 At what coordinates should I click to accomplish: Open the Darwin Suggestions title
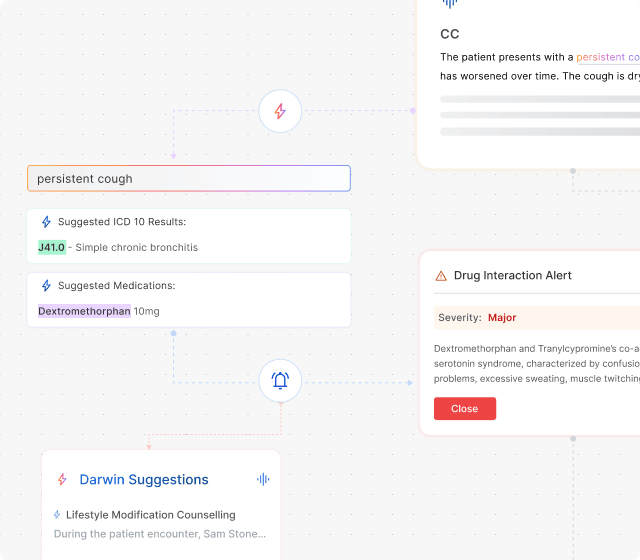pyautogui.click(x=144, y=479)
